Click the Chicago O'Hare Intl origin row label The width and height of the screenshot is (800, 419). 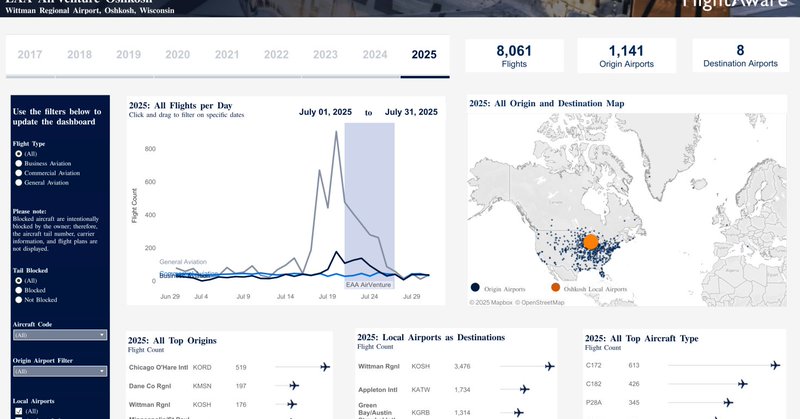159,367
